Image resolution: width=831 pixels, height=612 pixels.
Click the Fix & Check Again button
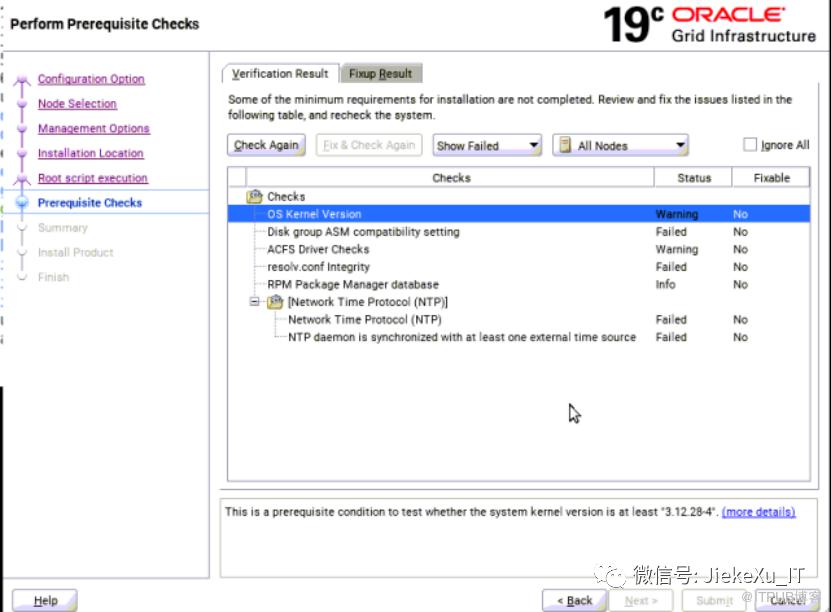[369, 145]
